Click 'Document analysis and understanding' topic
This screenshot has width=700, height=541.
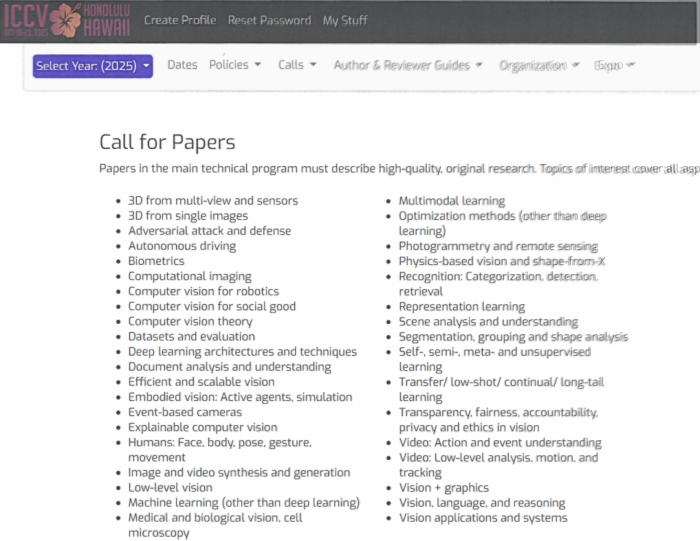click(x=229, y=367)
